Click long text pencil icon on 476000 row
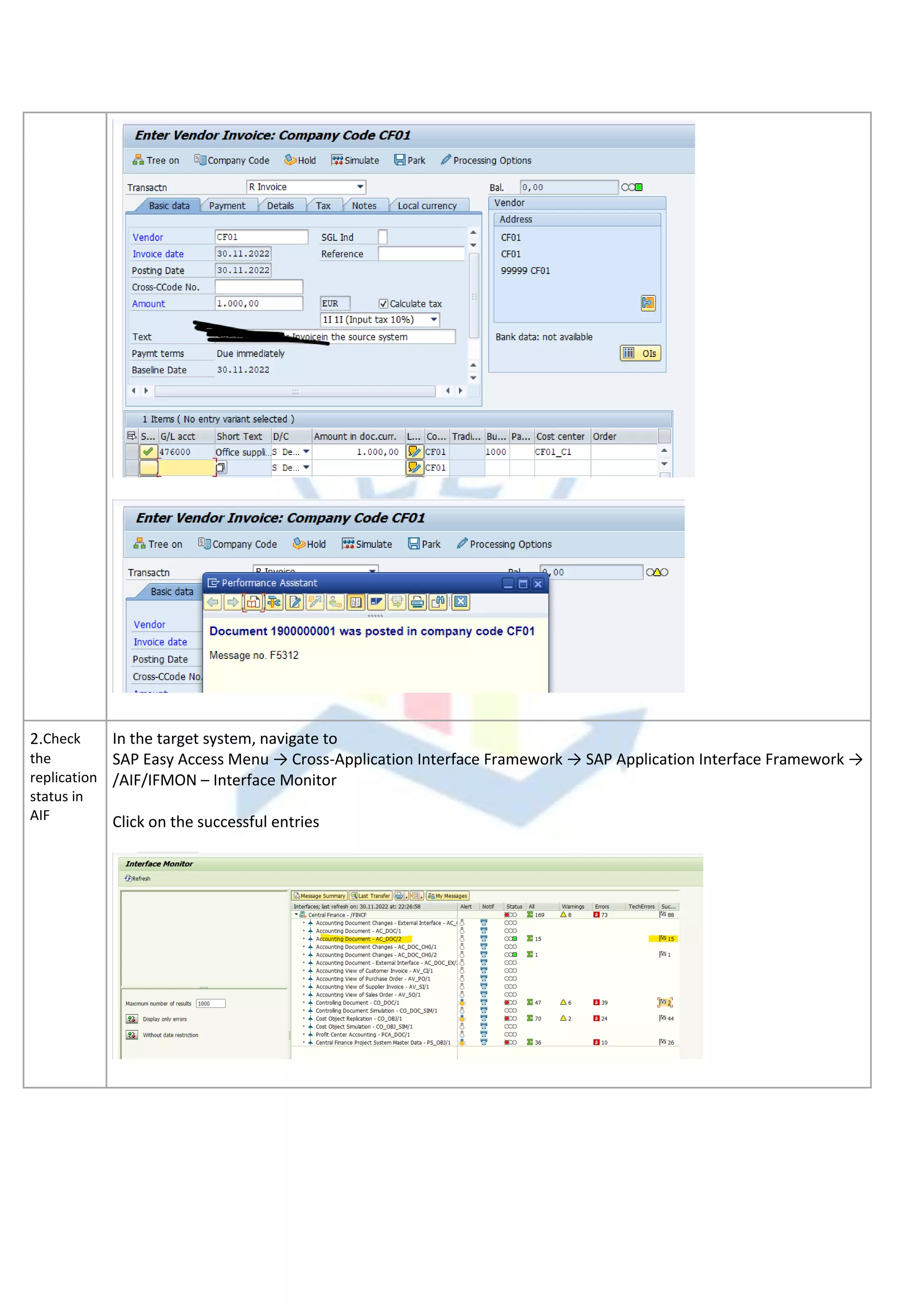This screenshot has width=924, height=1307. pyautogui.click(x=414, y=452)
